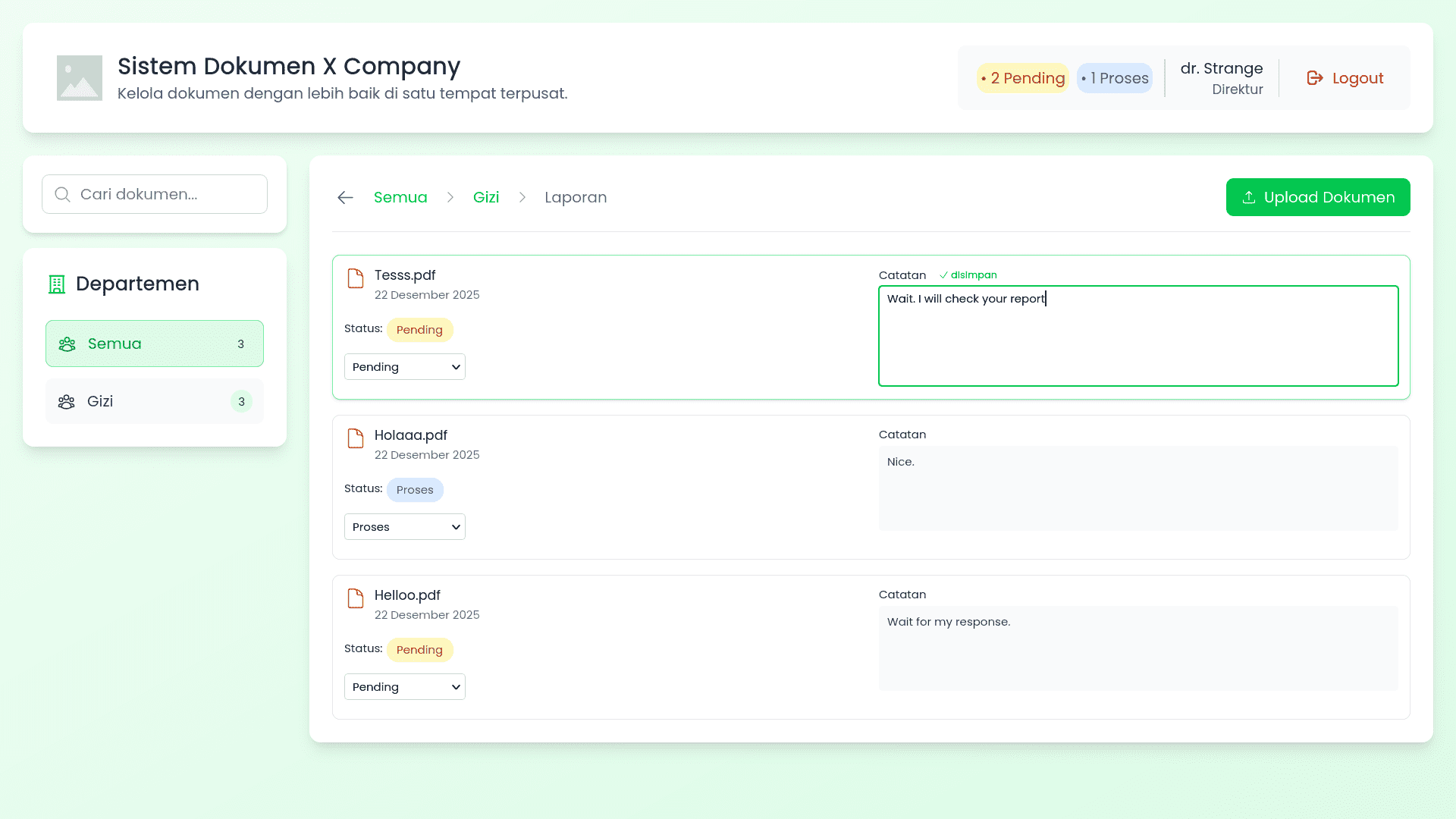The height and width of the screenshot is (819, 1456).
Task: Open the Gizi breadcrumb link
Action: coord(485,197)
